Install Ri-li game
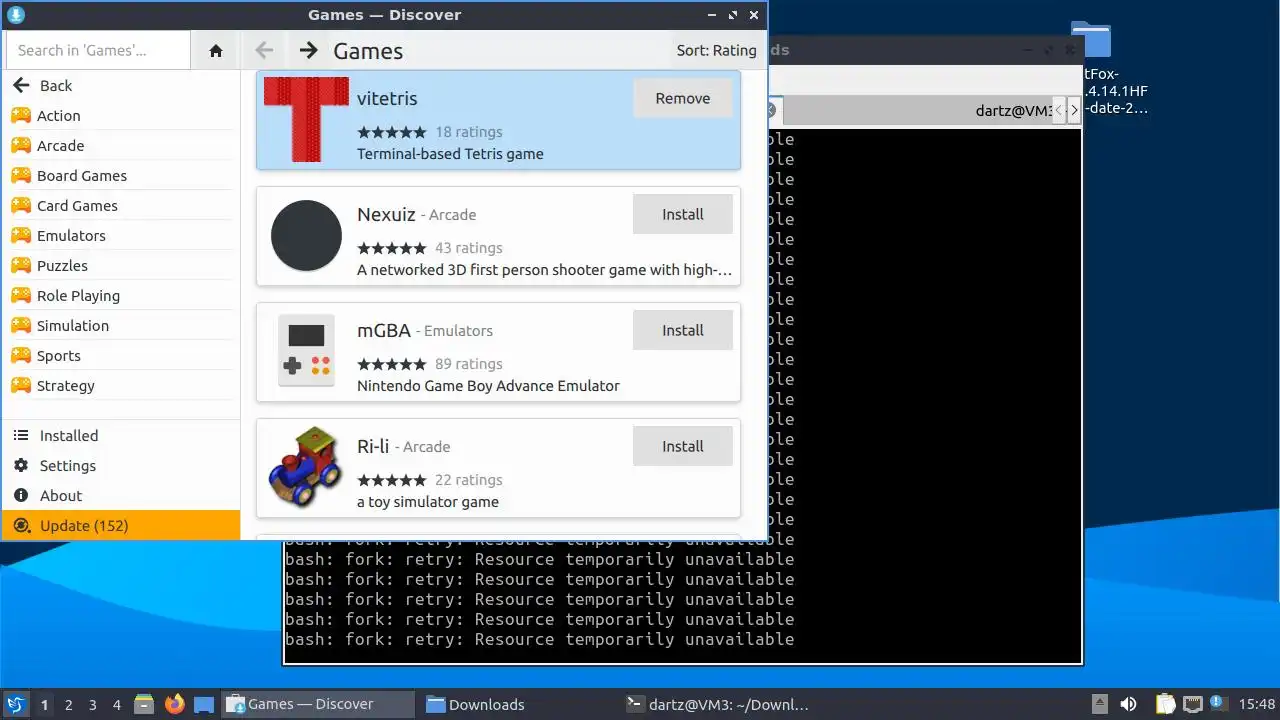1280x720 pixels. click(683, 446)
